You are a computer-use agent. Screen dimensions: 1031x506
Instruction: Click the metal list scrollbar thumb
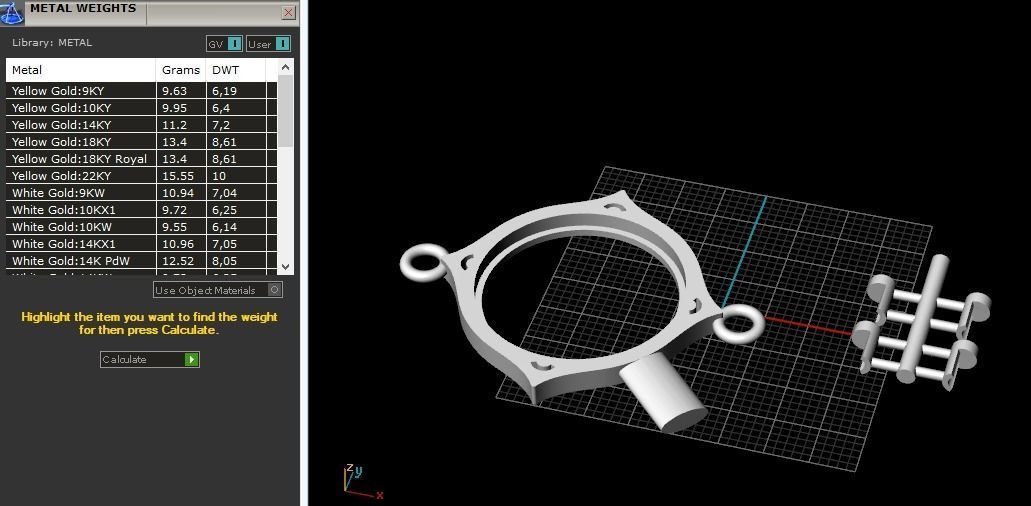coord(285,110)
